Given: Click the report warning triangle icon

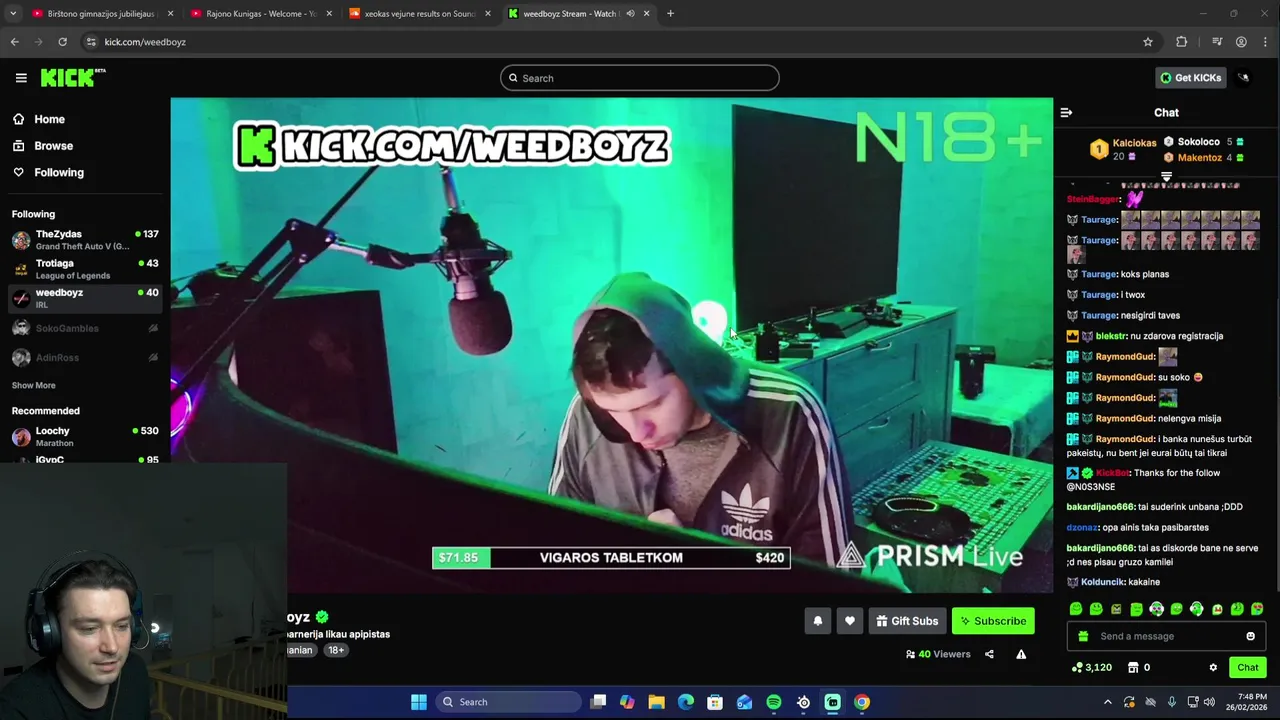Looking at the screenshot, I should coord(1021,654).
